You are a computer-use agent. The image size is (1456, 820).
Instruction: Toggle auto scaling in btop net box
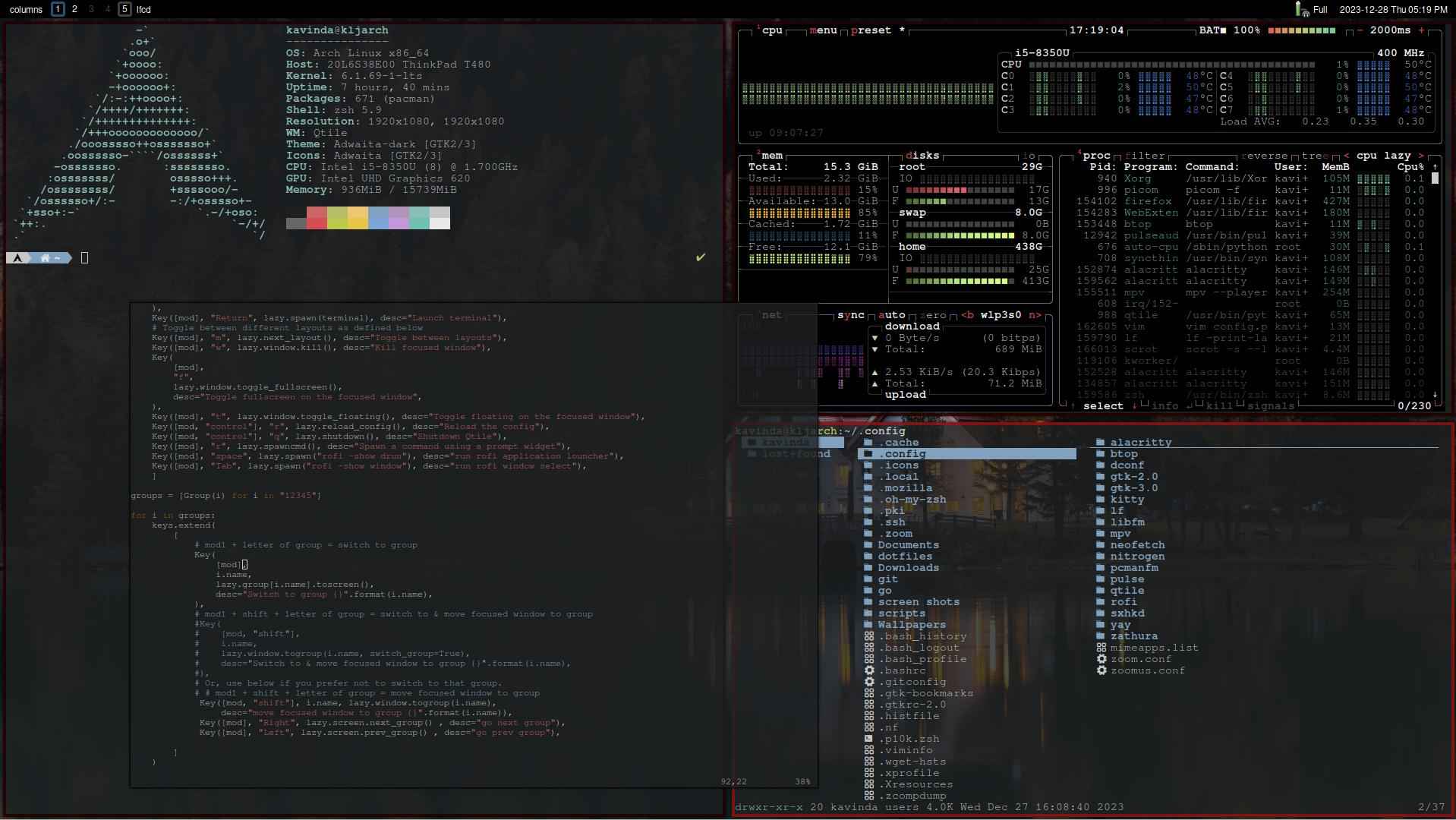[891, 315]
